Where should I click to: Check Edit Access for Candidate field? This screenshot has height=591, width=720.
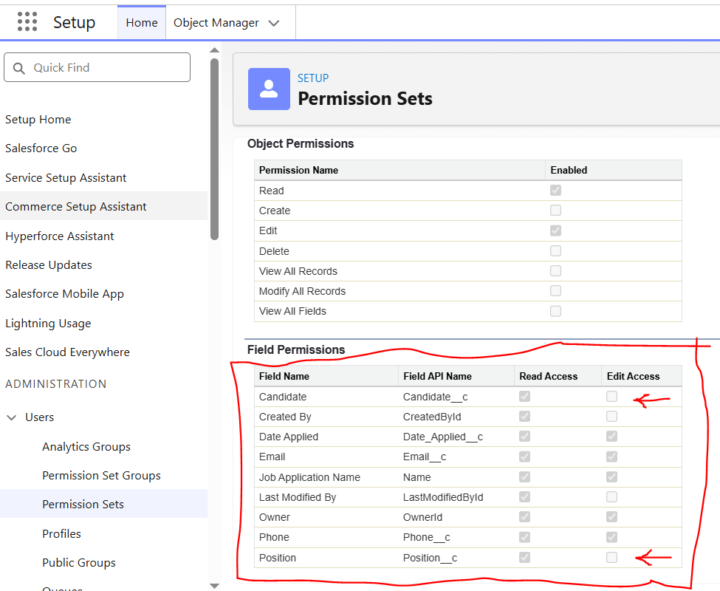(x=612, y=396)
